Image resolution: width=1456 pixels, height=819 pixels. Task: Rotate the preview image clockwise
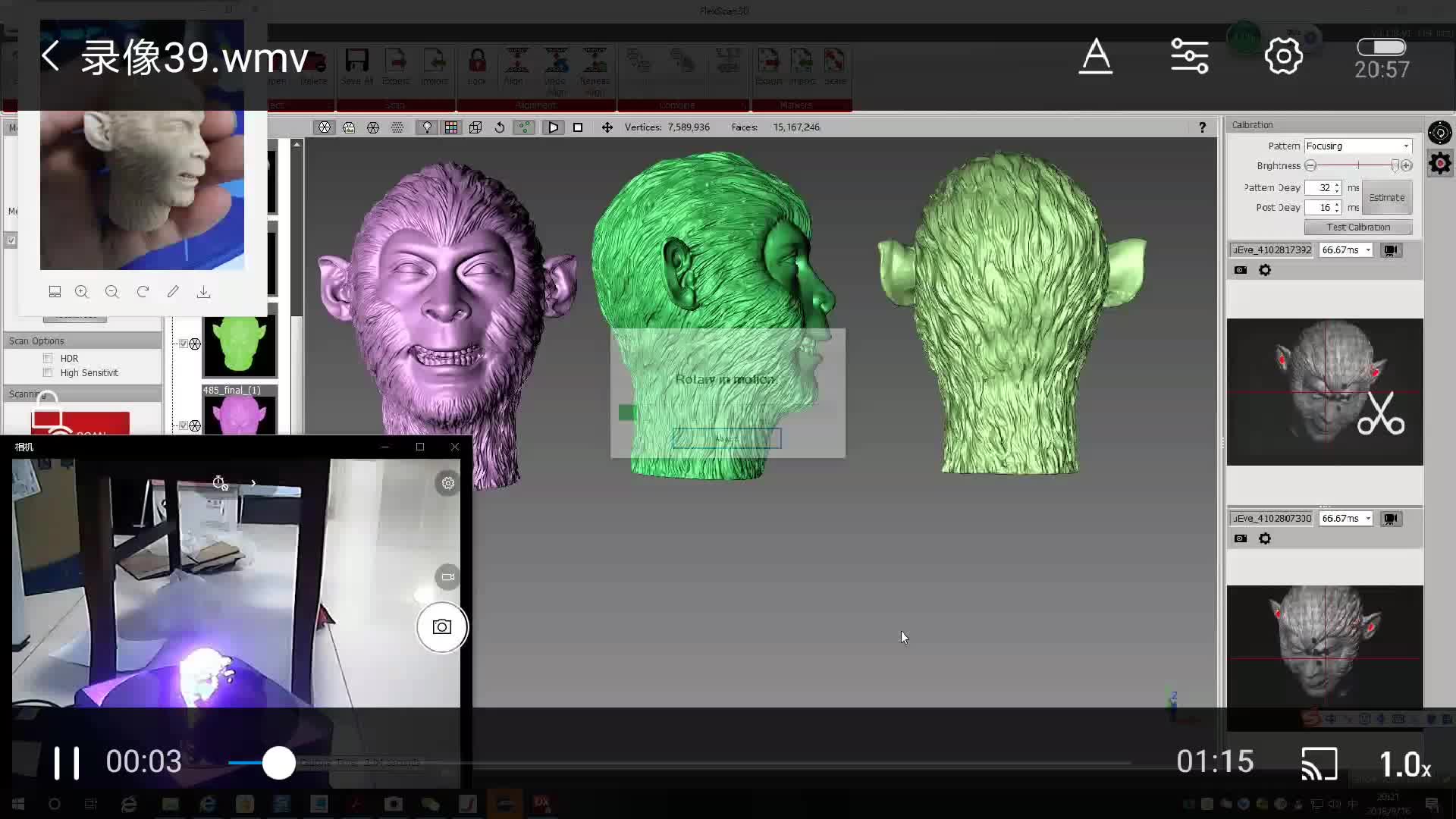(143, 292)
